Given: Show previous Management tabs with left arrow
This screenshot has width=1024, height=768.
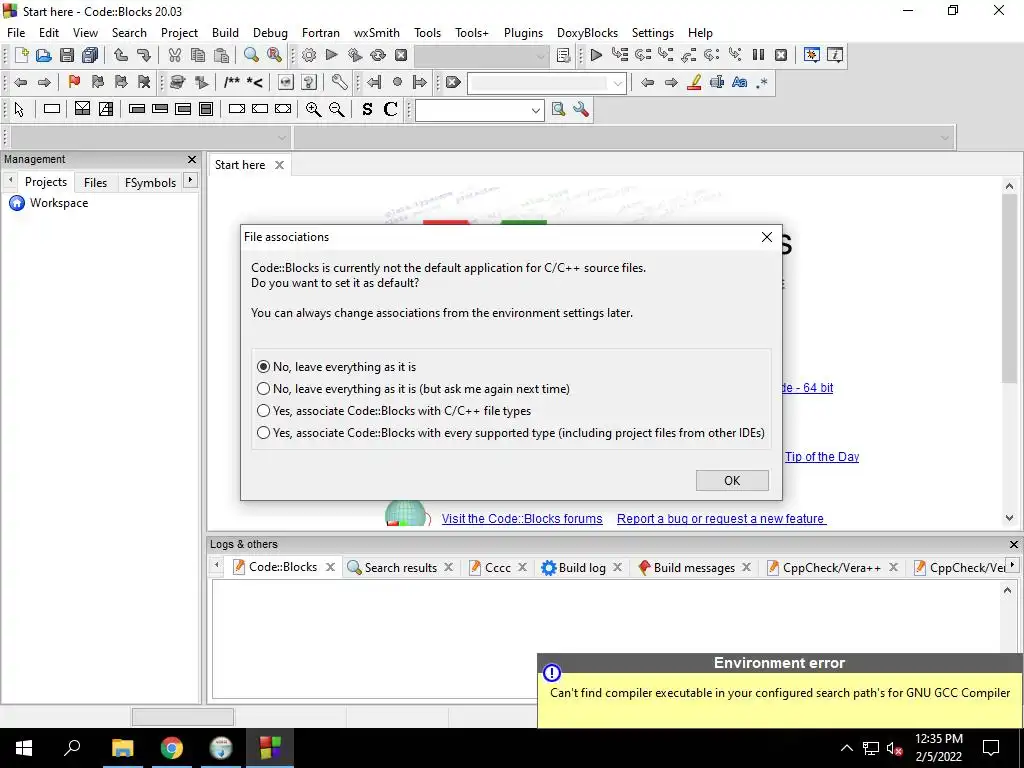Looking at the screenshot, I should (10, 180).
